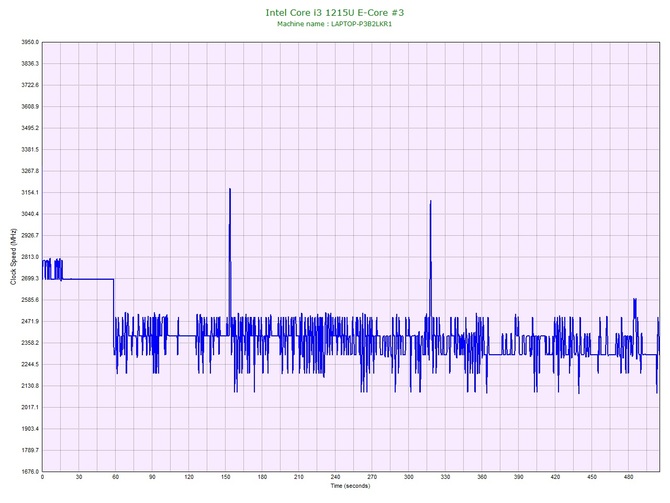The image size is (670, 503).
Task: Click the 2130.8 y-axis value
Action: [30, 385]
